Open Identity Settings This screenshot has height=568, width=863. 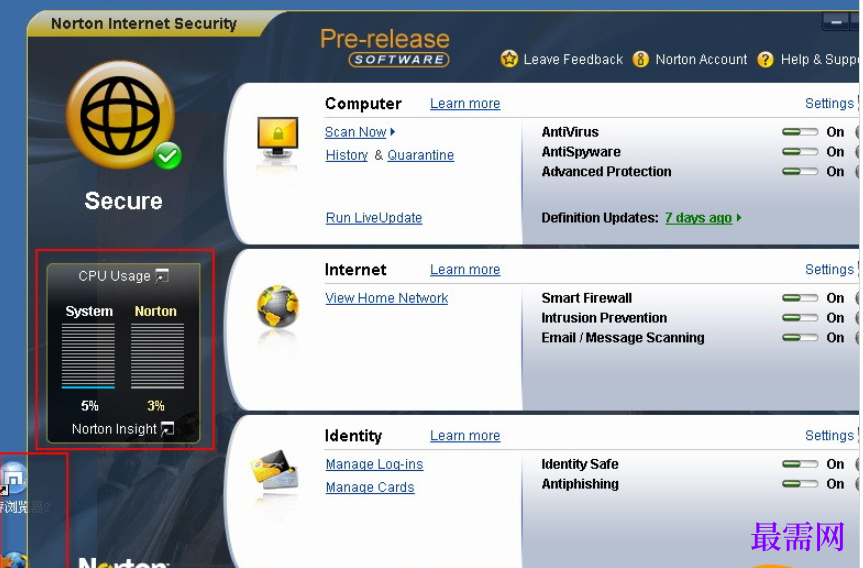(829, 436)
